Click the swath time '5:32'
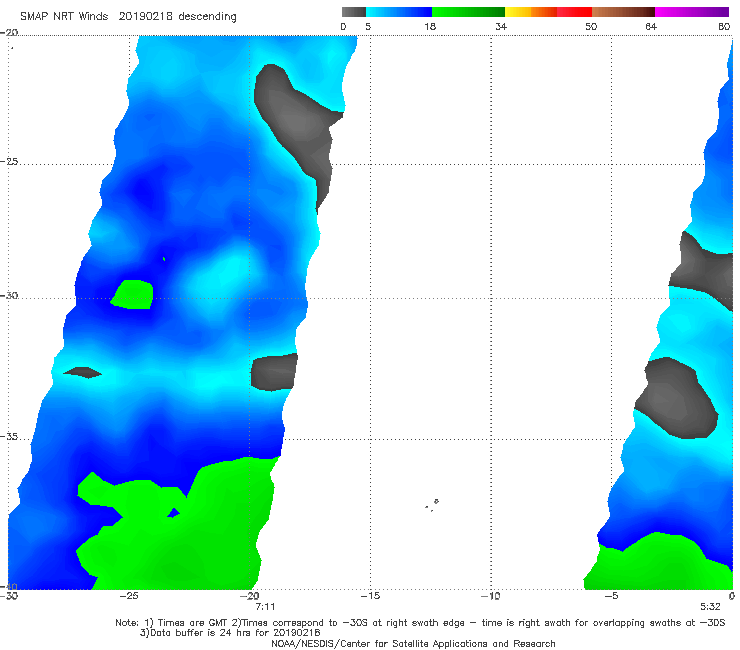Image resolution: width=740 pixels, height=650 pixels. tap(710, 607)
